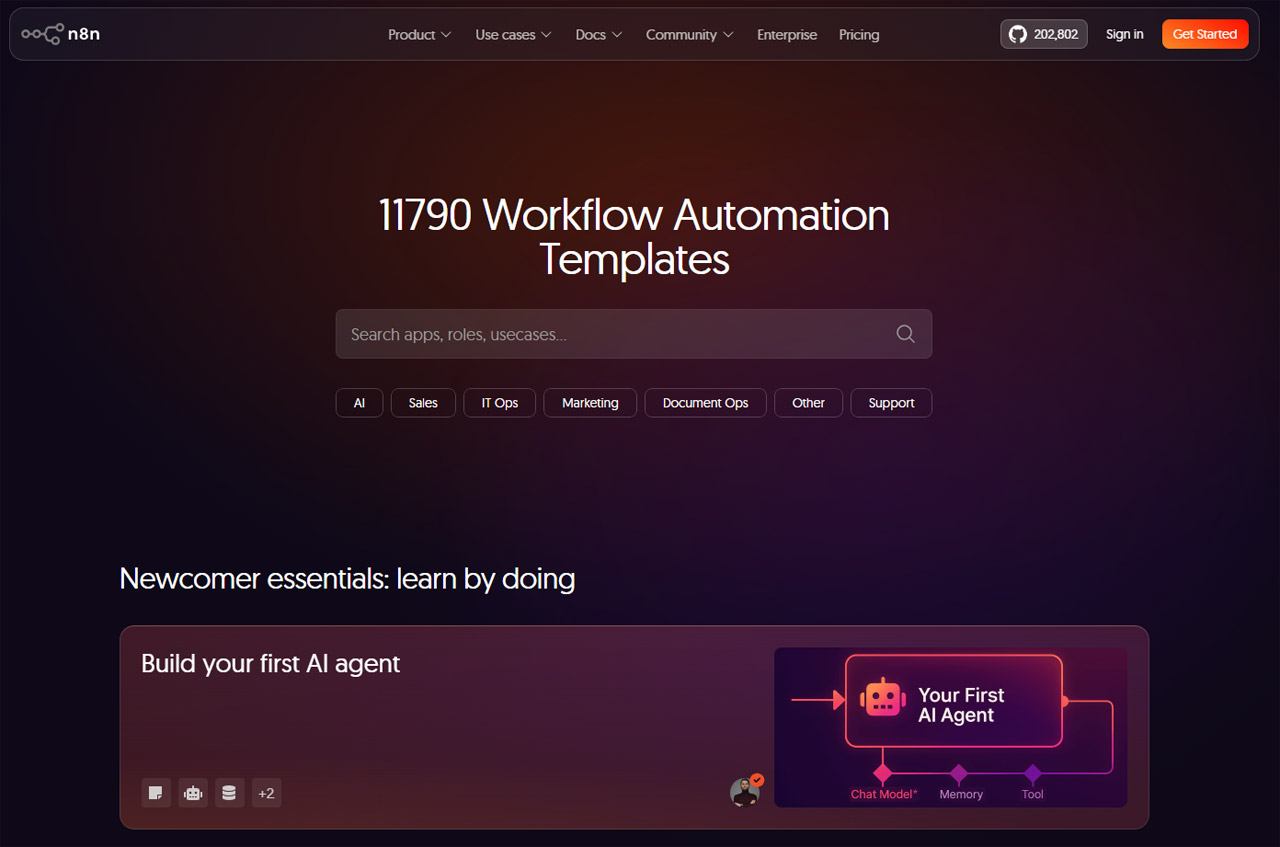Select the Marketing category chip
Screen dimensions: 1280x847
click(590, 403)
